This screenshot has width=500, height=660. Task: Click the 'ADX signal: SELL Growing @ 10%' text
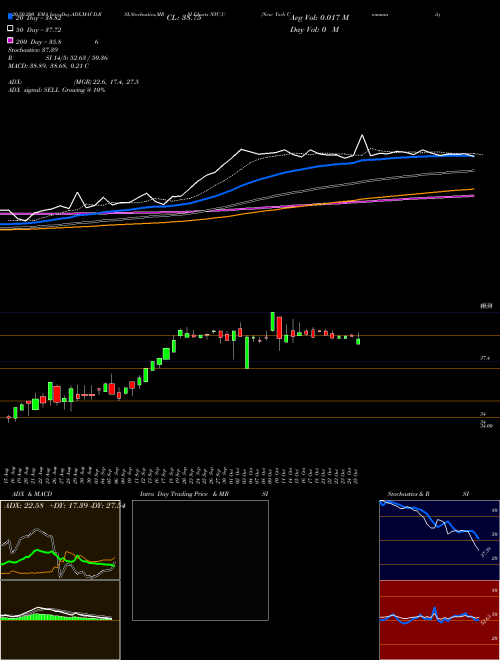[56, 90]
